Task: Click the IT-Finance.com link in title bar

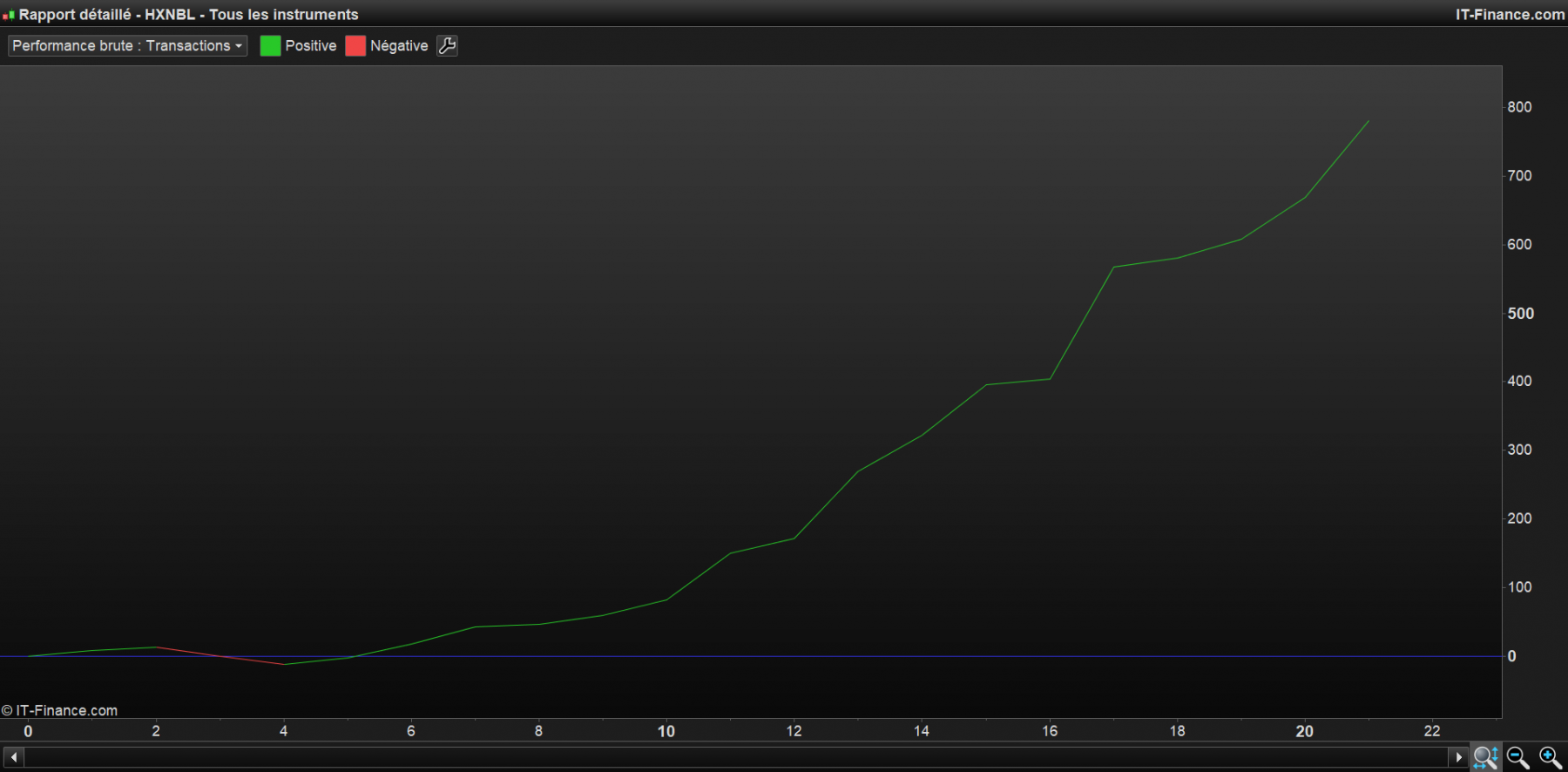Action: pos(1510,15)
